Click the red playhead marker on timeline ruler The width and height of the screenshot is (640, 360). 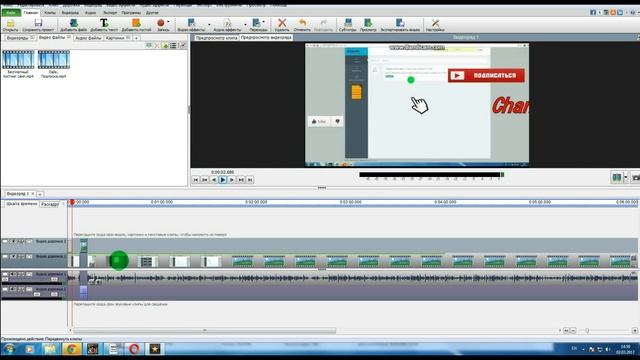pyautogui.click(x=72, y=202)
